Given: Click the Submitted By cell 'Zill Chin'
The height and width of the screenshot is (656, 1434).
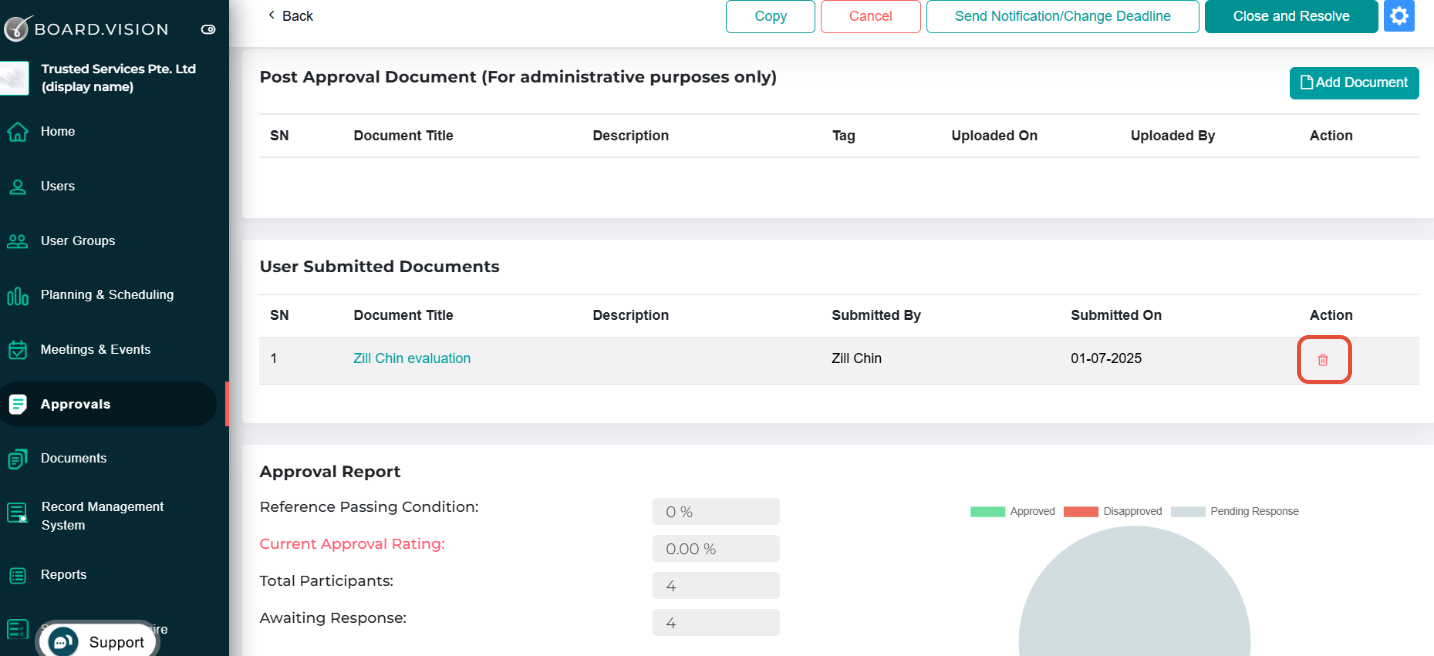Looking at the screenshot, I should tap(857, 358).
